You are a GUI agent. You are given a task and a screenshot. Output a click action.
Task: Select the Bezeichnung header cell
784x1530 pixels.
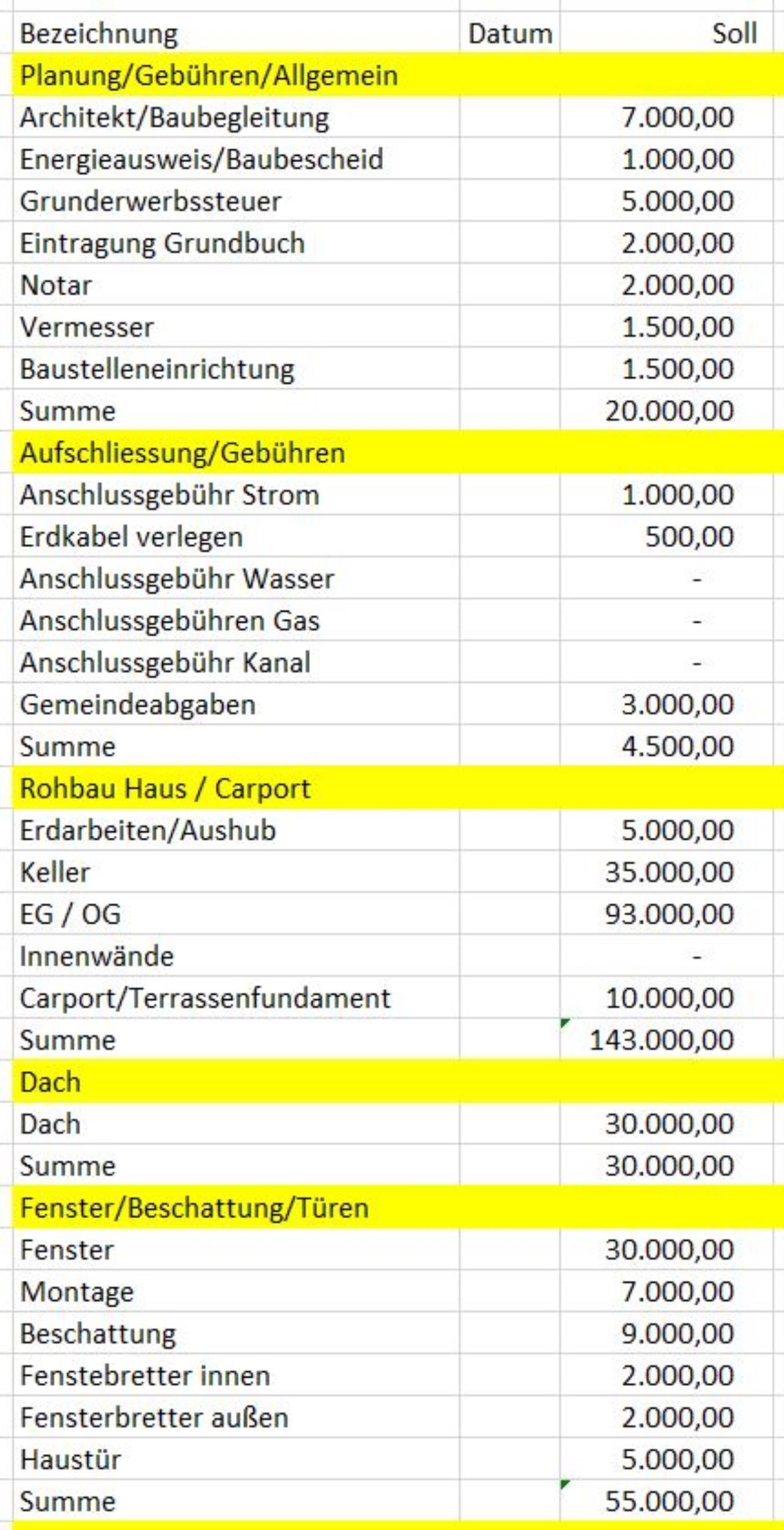click(236, 33)
